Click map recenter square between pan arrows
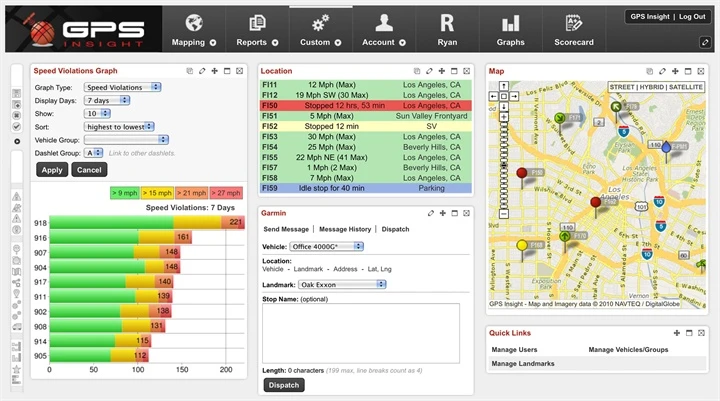 (x=504, y=96)
